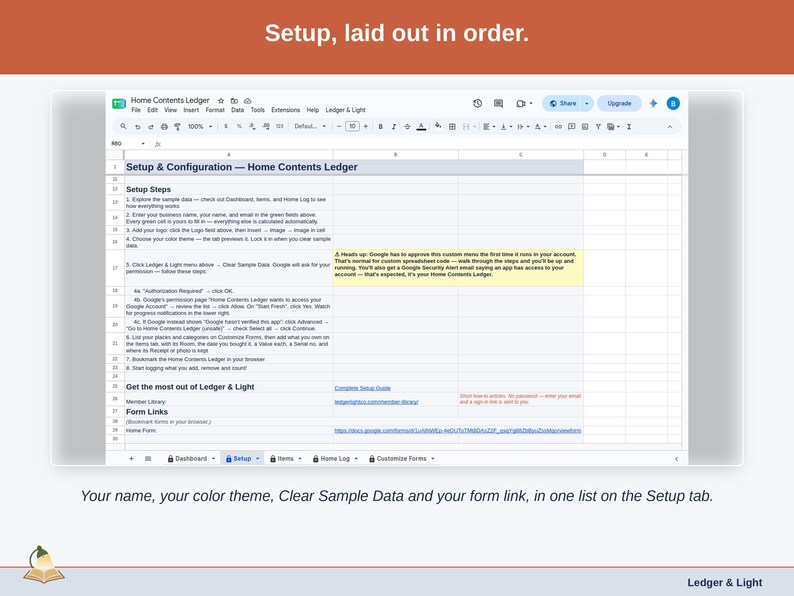794x596 pixels.
Task: Open the Ledger & Light custom menu
Action: [345, 110]
